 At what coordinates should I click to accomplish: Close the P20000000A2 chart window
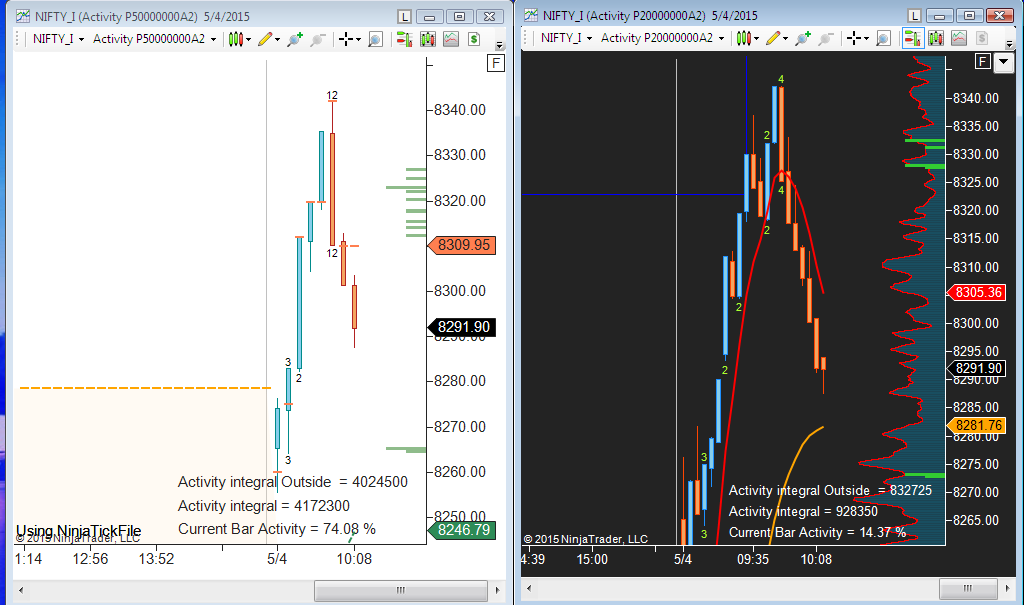999,15
